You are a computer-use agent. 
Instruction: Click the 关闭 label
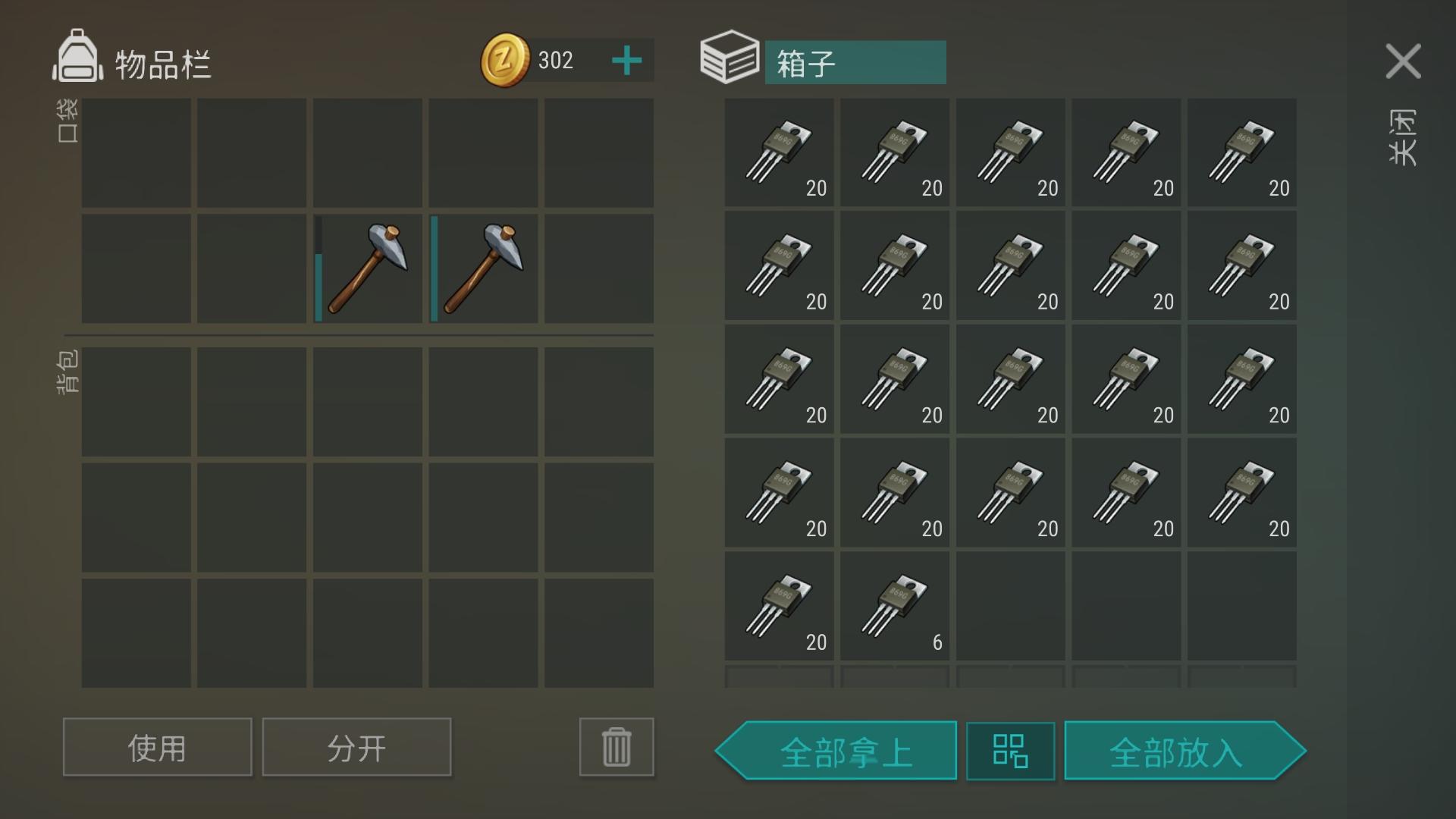coord(1403,137)
